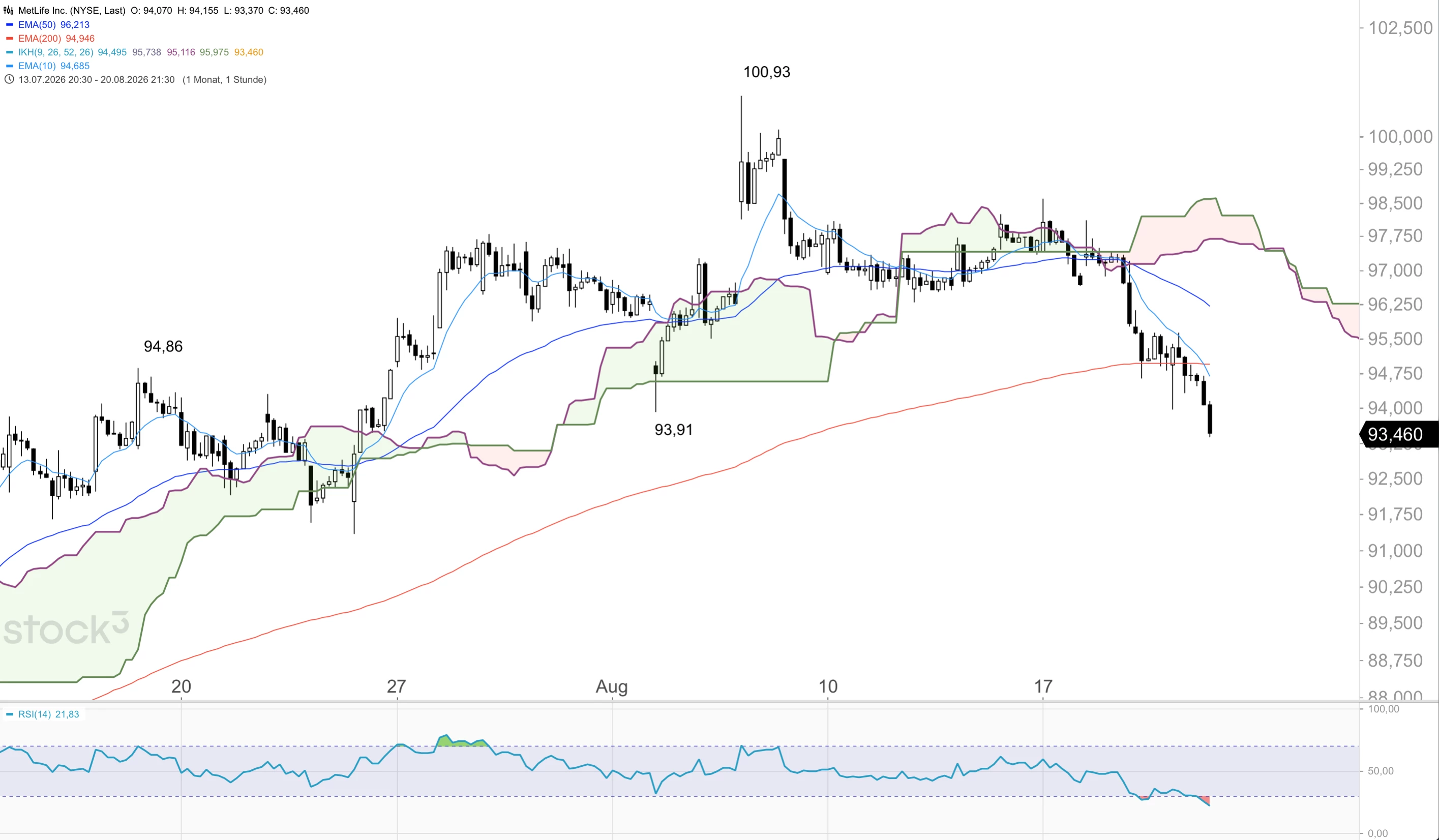The height and width of the screenshot is (840, 1439).
Task: Click the 91,000 price axis label
Action: pyautogui.click(x=1395, y=551)
